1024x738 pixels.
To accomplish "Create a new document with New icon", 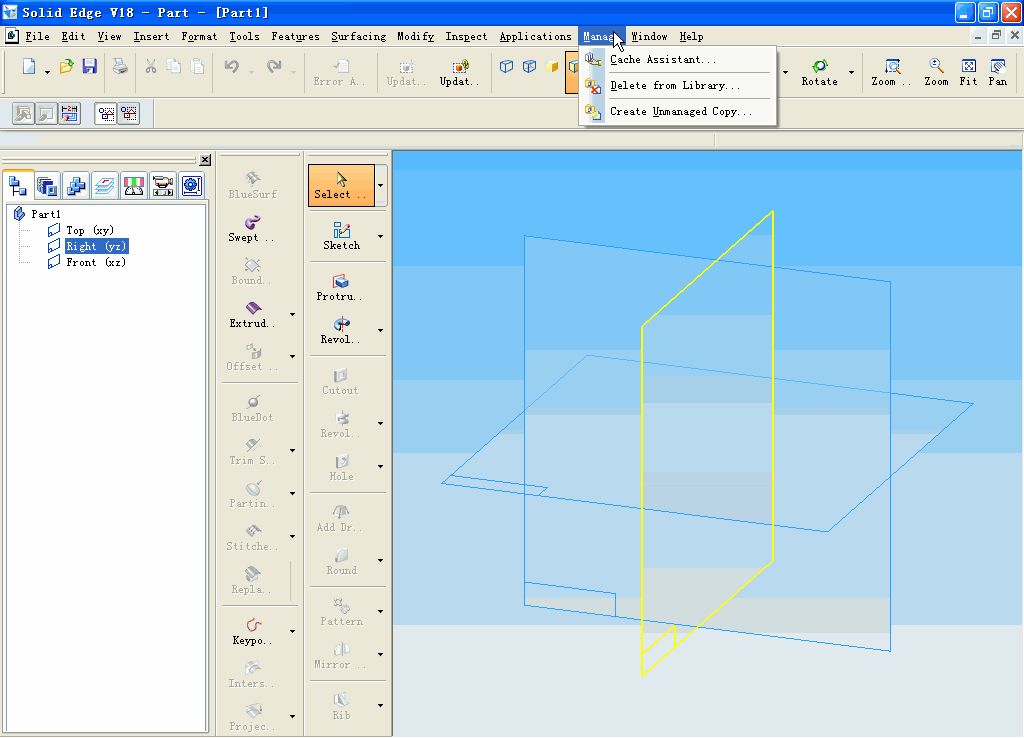I will [x=29, y=66].
